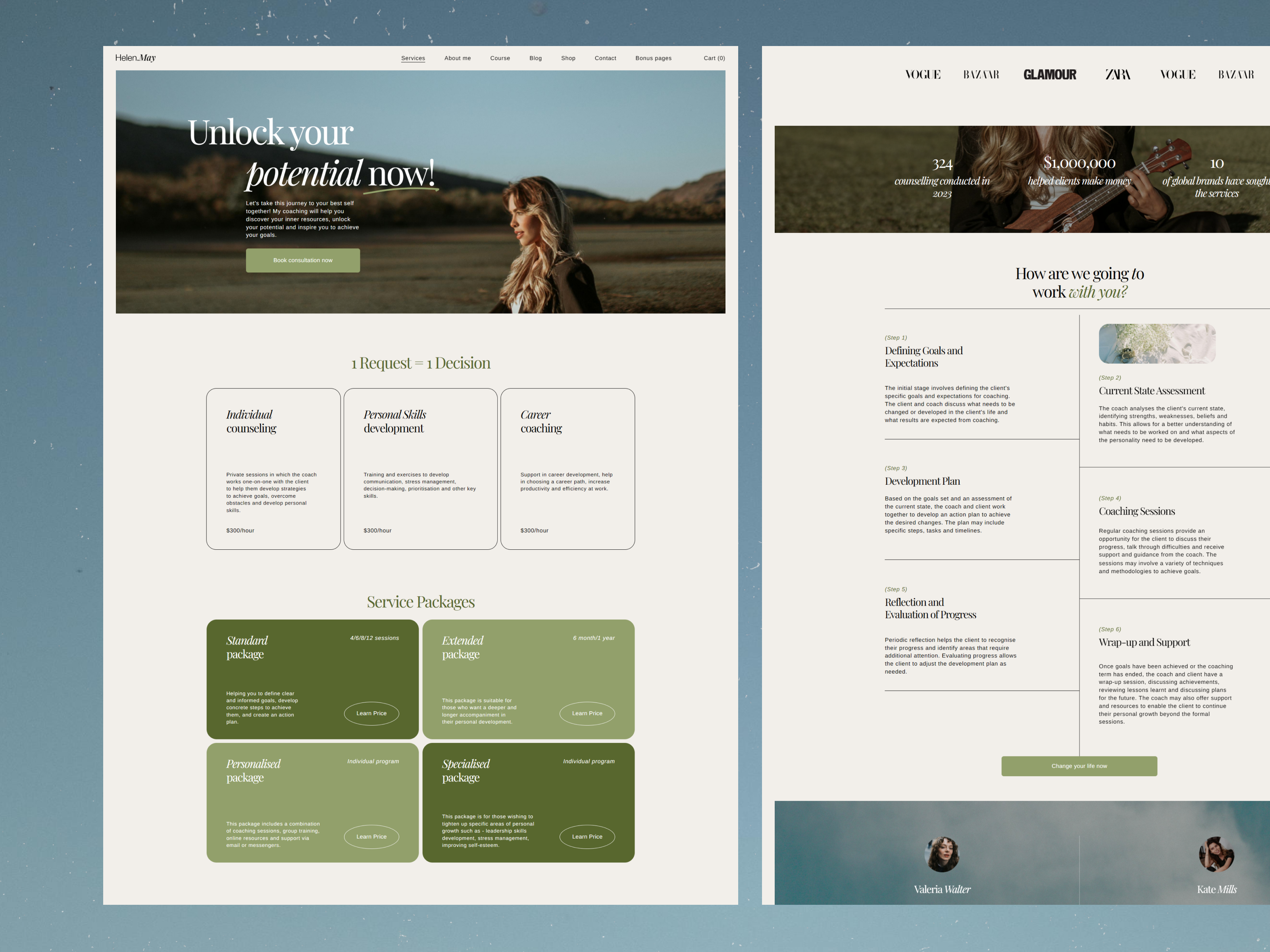Click the ZARA brand logo

pyautogui.click(x=1117, y=75)
